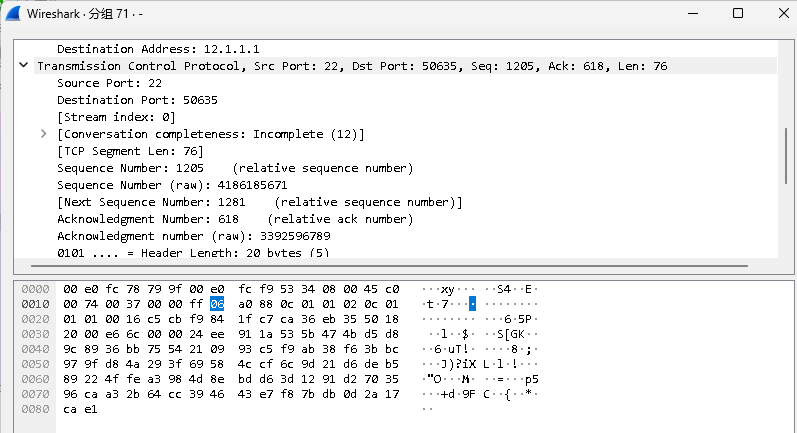Click hex byte e1 in row 0080
The height and width of the screenshot is (433, 797).
point(91,409)
